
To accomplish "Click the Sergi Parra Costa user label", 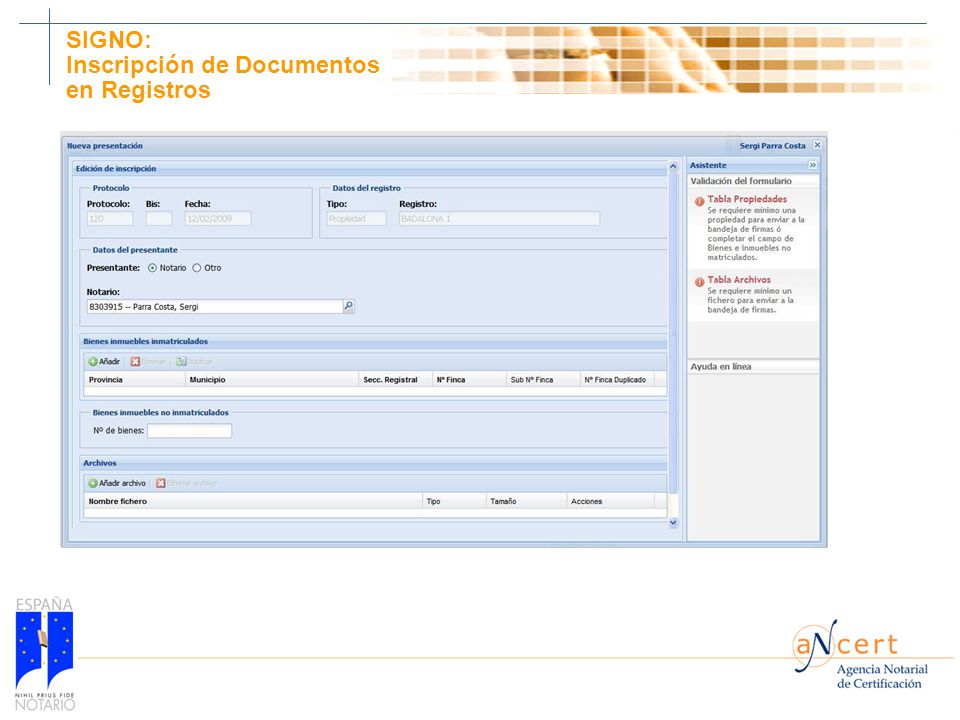I will (x=772, y=146).
